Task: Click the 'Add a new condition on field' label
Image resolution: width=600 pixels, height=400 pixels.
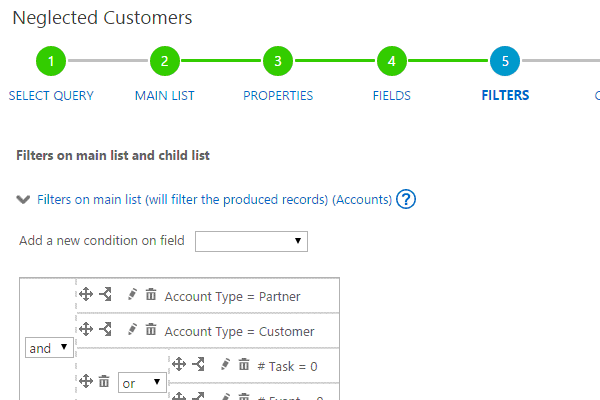Action: tap(102, 241)
